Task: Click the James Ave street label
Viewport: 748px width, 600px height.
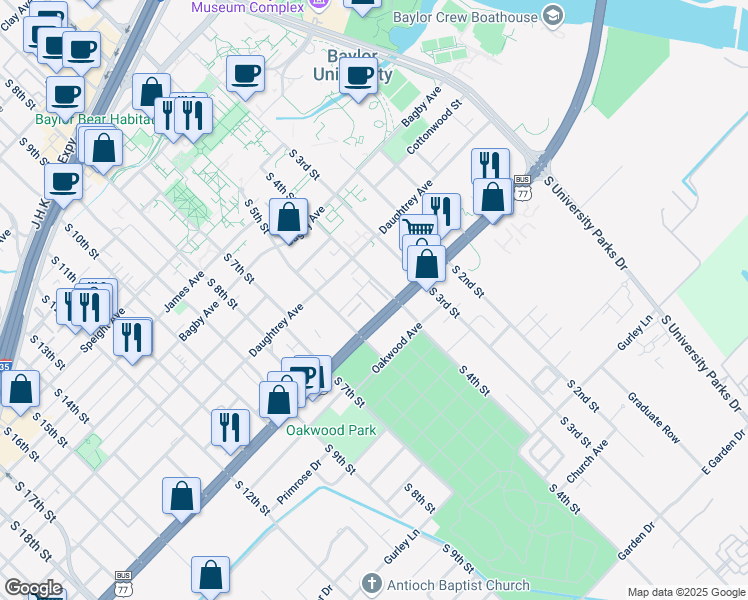Action: [x=184, y=291]
